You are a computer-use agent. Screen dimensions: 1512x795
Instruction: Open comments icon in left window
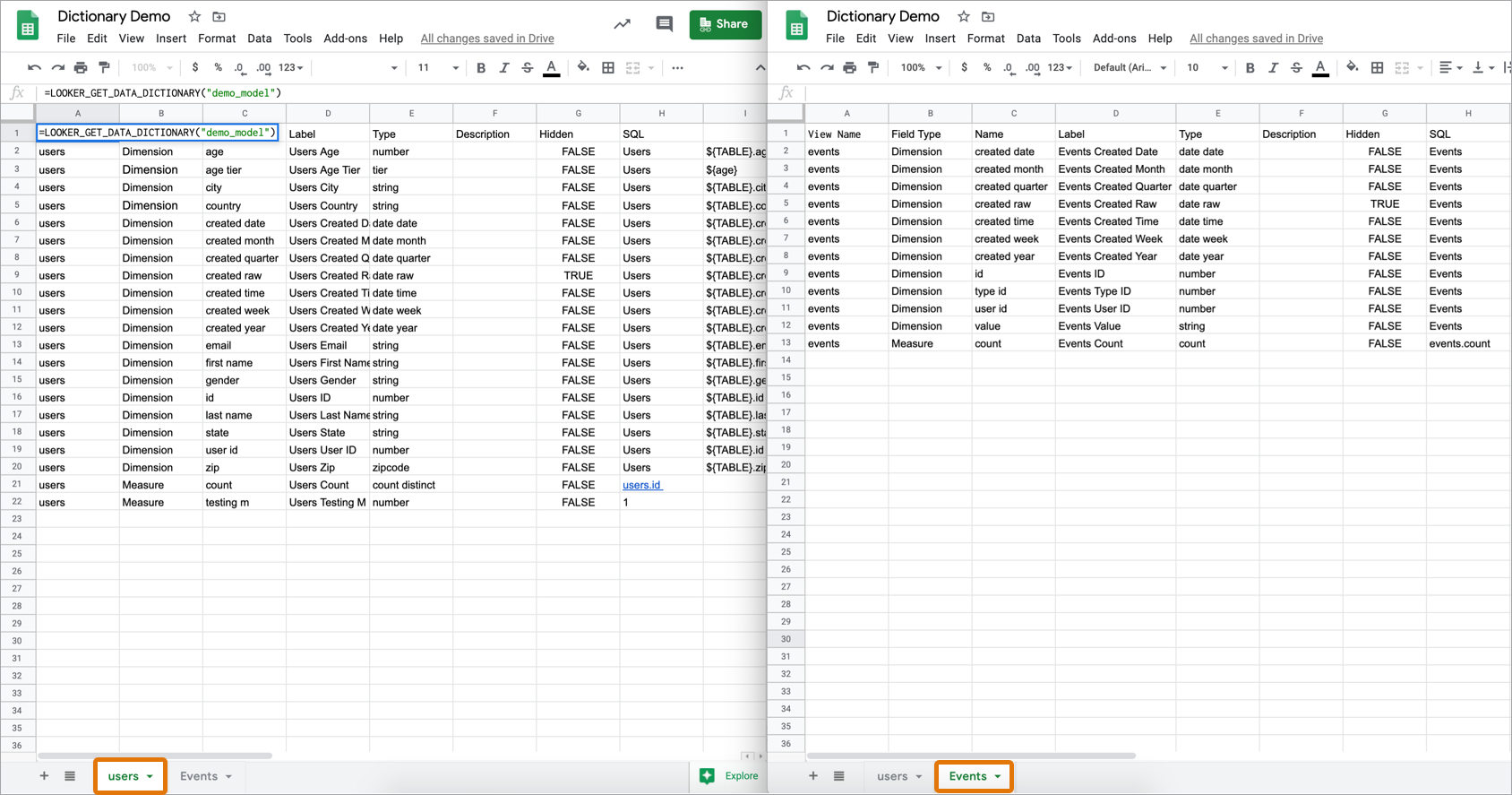click(x=664, y=24)
